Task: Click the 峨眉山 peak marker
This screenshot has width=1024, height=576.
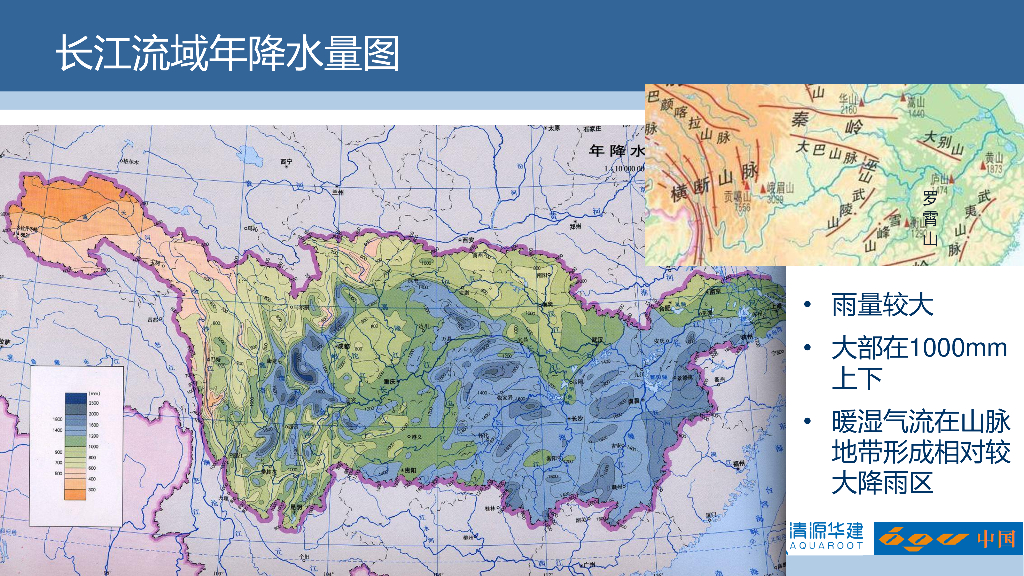Action: (x=763, y=189)
